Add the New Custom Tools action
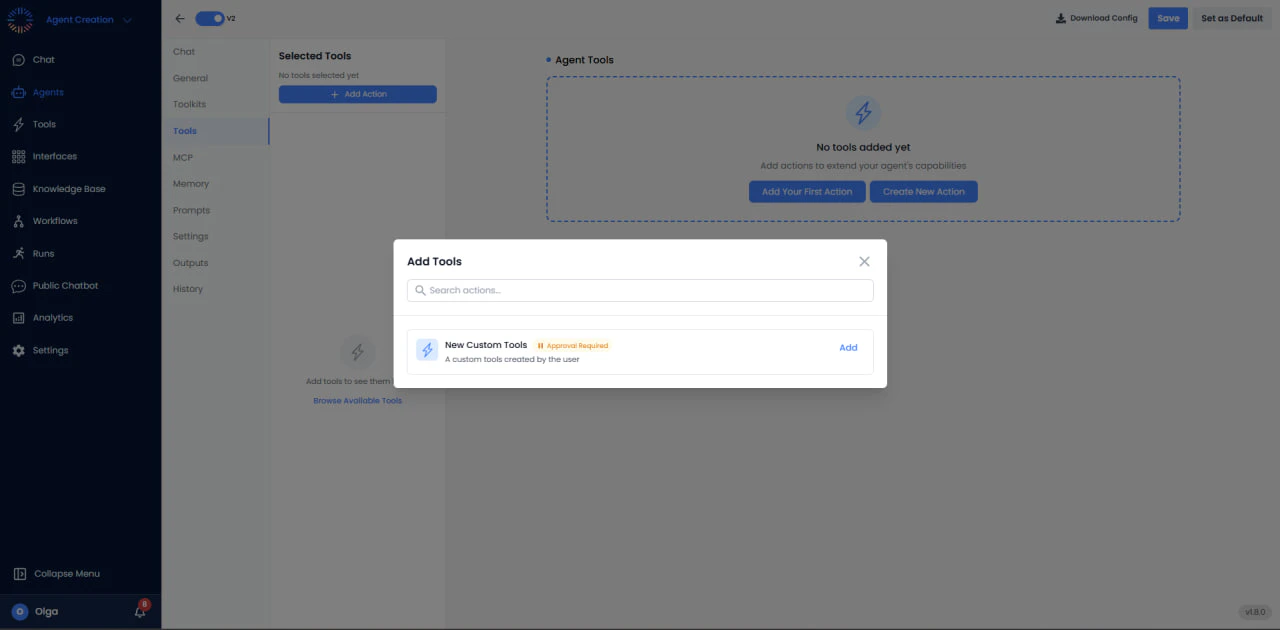 click(848, 347)
